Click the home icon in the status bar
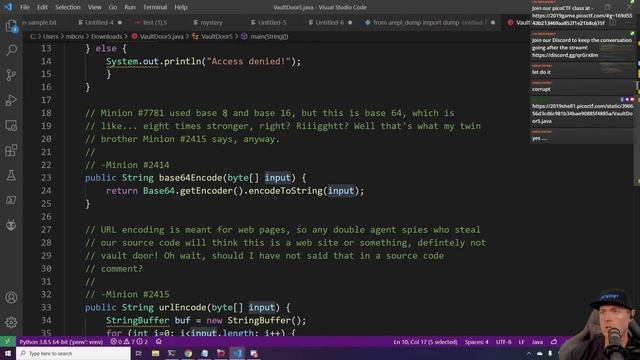Viewport: 640px width, 360px height. tap(159, 342)
